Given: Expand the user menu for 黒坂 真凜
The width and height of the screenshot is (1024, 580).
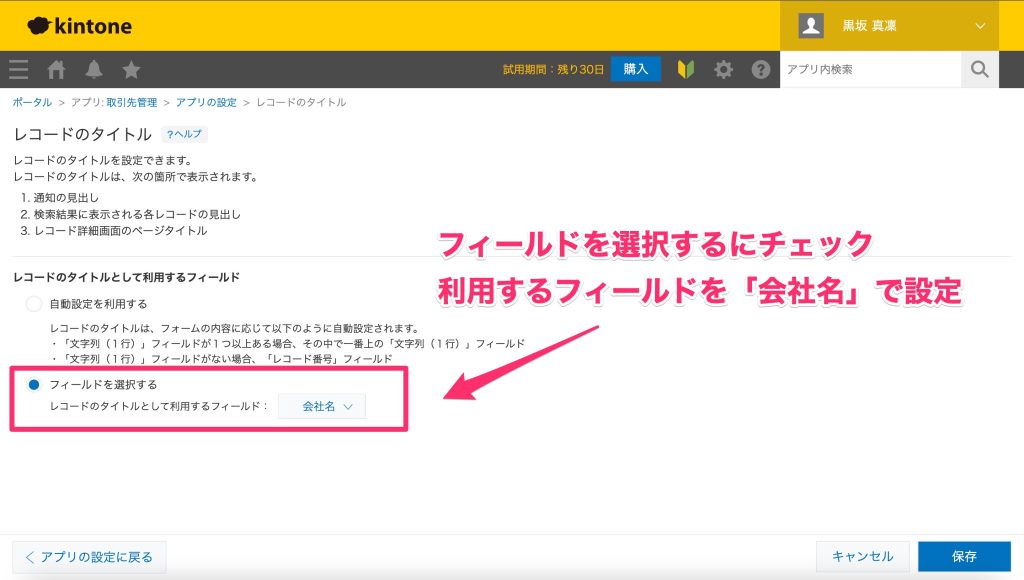Looking at the screenshot, I should (x=980, y=25).
